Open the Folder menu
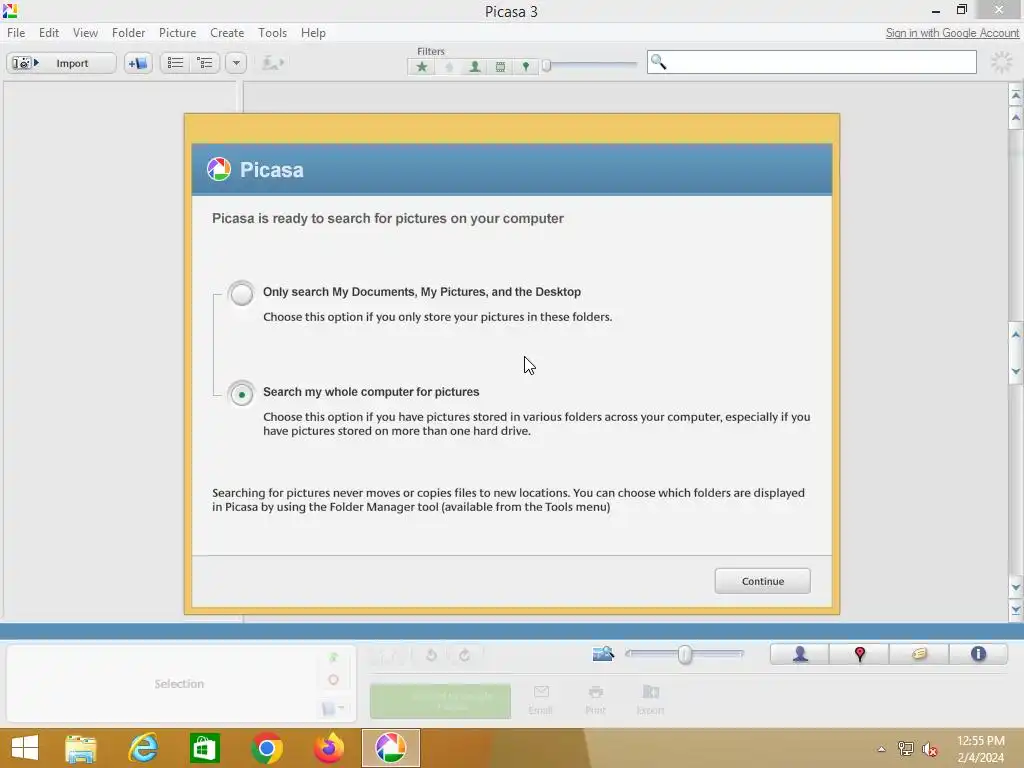Viewport: 1024px width, 768px height. (x=129, y=33)
